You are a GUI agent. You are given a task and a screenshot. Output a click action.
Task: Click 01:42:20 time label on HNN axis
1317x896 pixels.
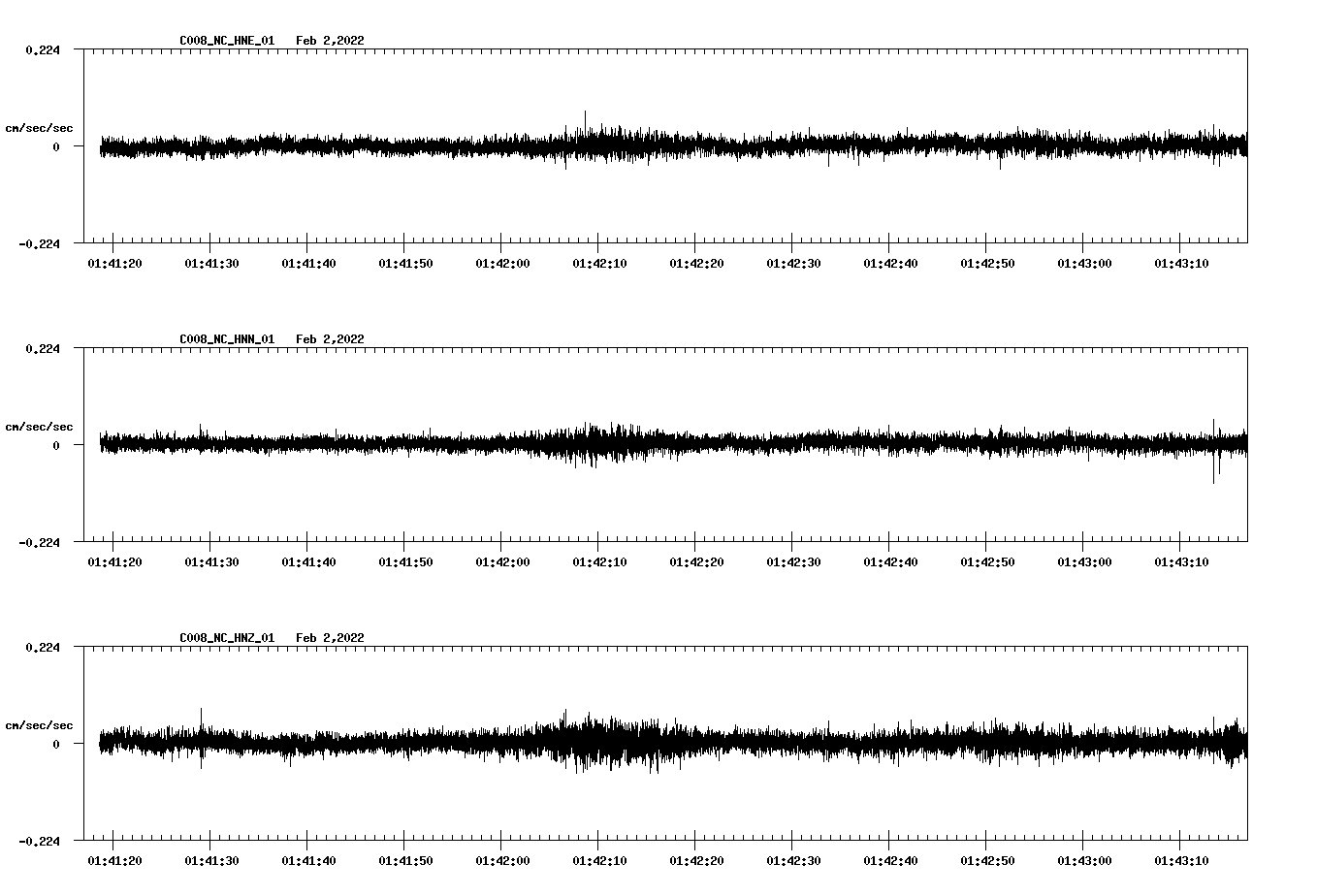click(696, 562)
